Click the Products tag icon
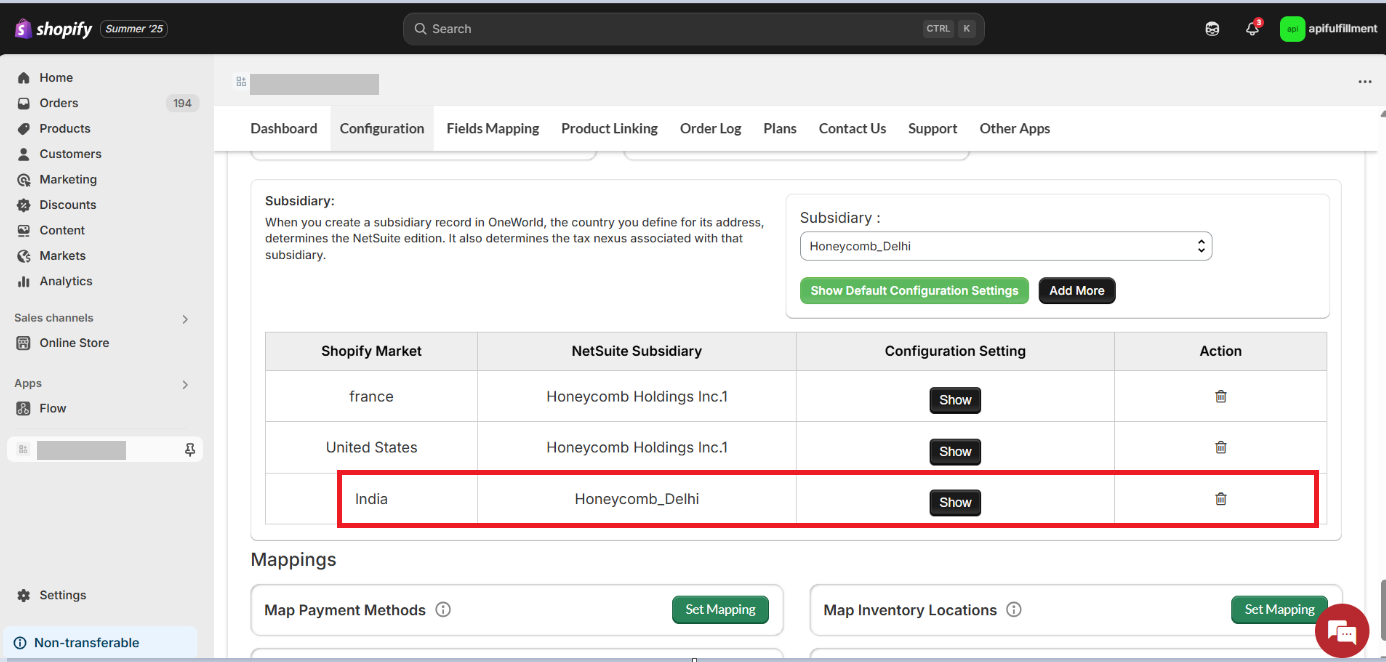 pos(24,128)
